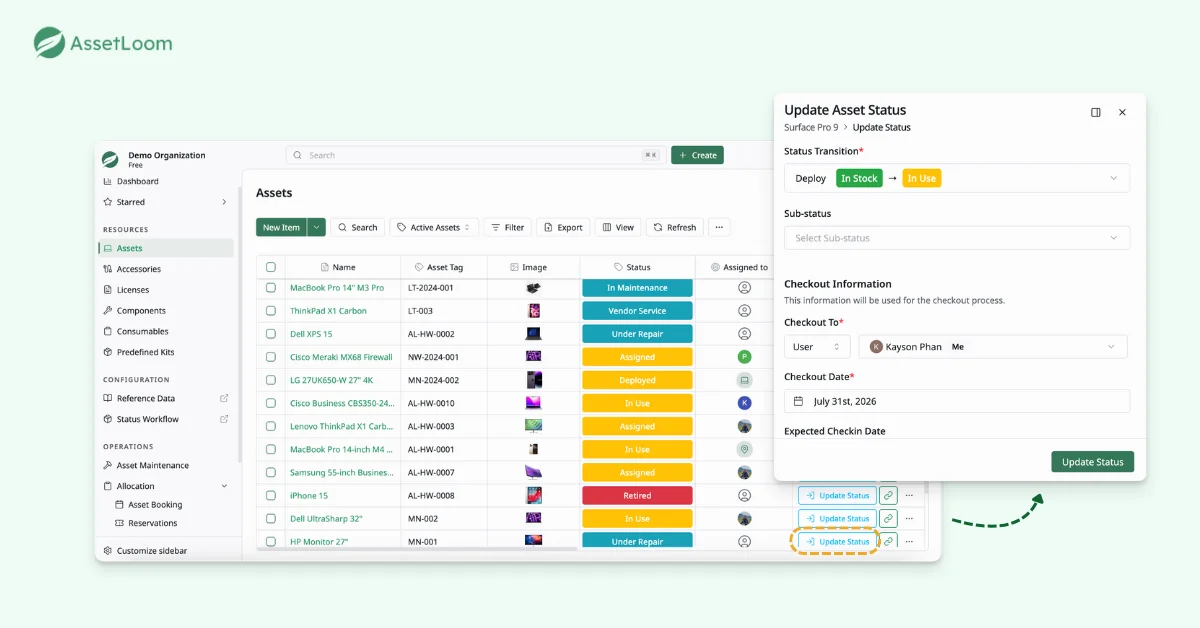
Task: Check the LG 27UK650-W row checkbox
Action: 271,380
